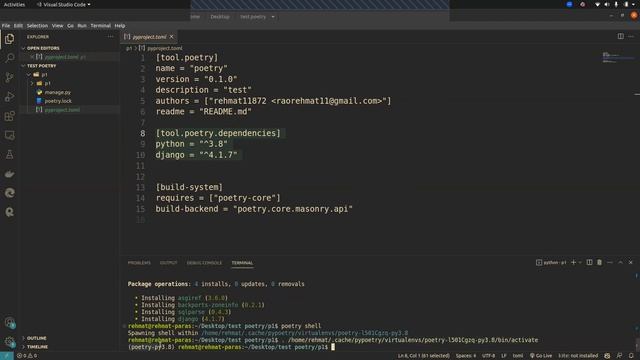
Task: Open terminal panel ellipsis menu
Action: (610, 262)
